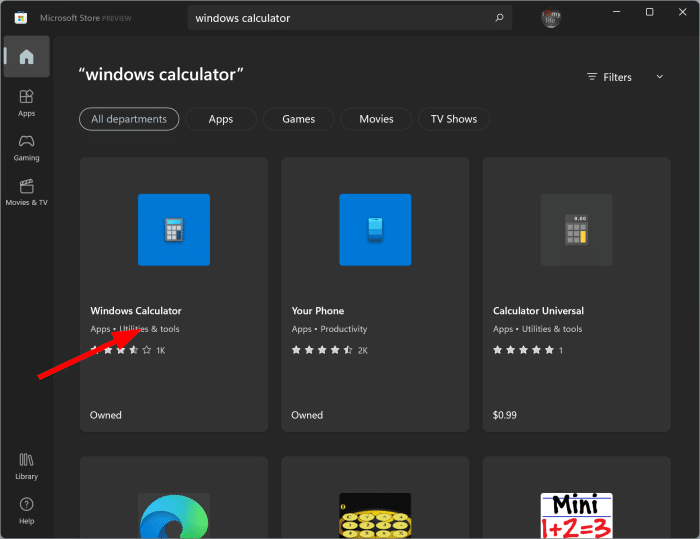Filter results by TV Shows

coord(453,119)
